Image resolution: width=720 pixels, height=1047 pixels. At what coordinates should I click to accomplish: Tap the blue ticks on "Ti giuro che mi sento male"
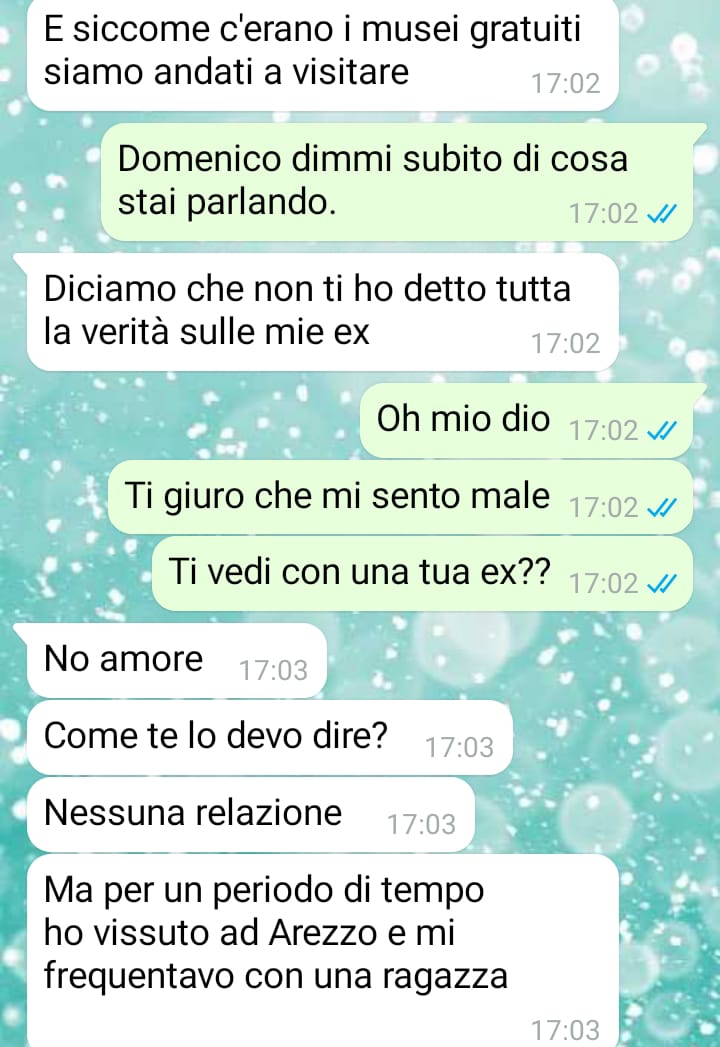click(662, 507)
